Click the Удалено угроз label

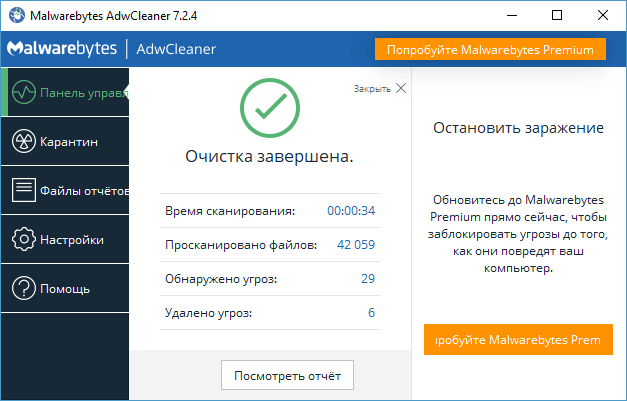pyautogui.click(x=208, y=313)
